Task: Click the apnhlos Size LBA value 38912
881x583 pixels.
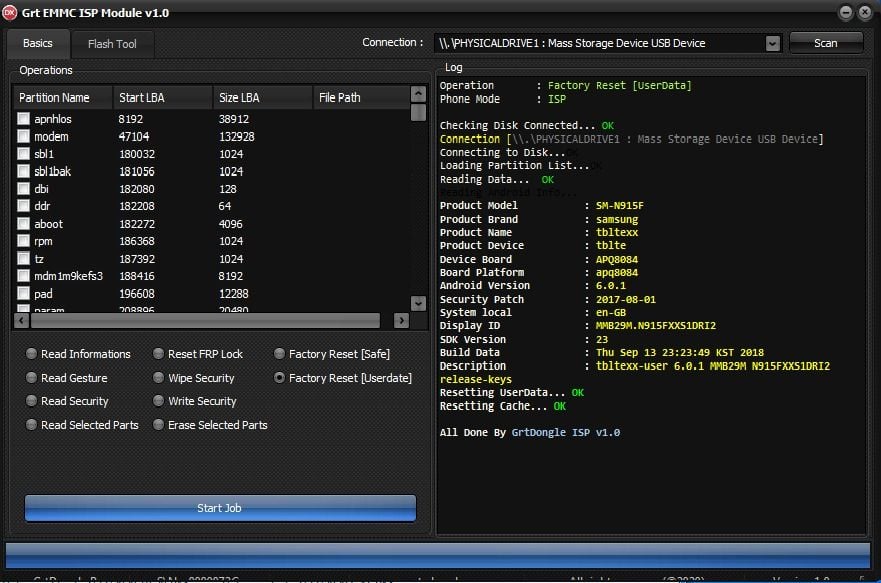Action: [234, 119]
